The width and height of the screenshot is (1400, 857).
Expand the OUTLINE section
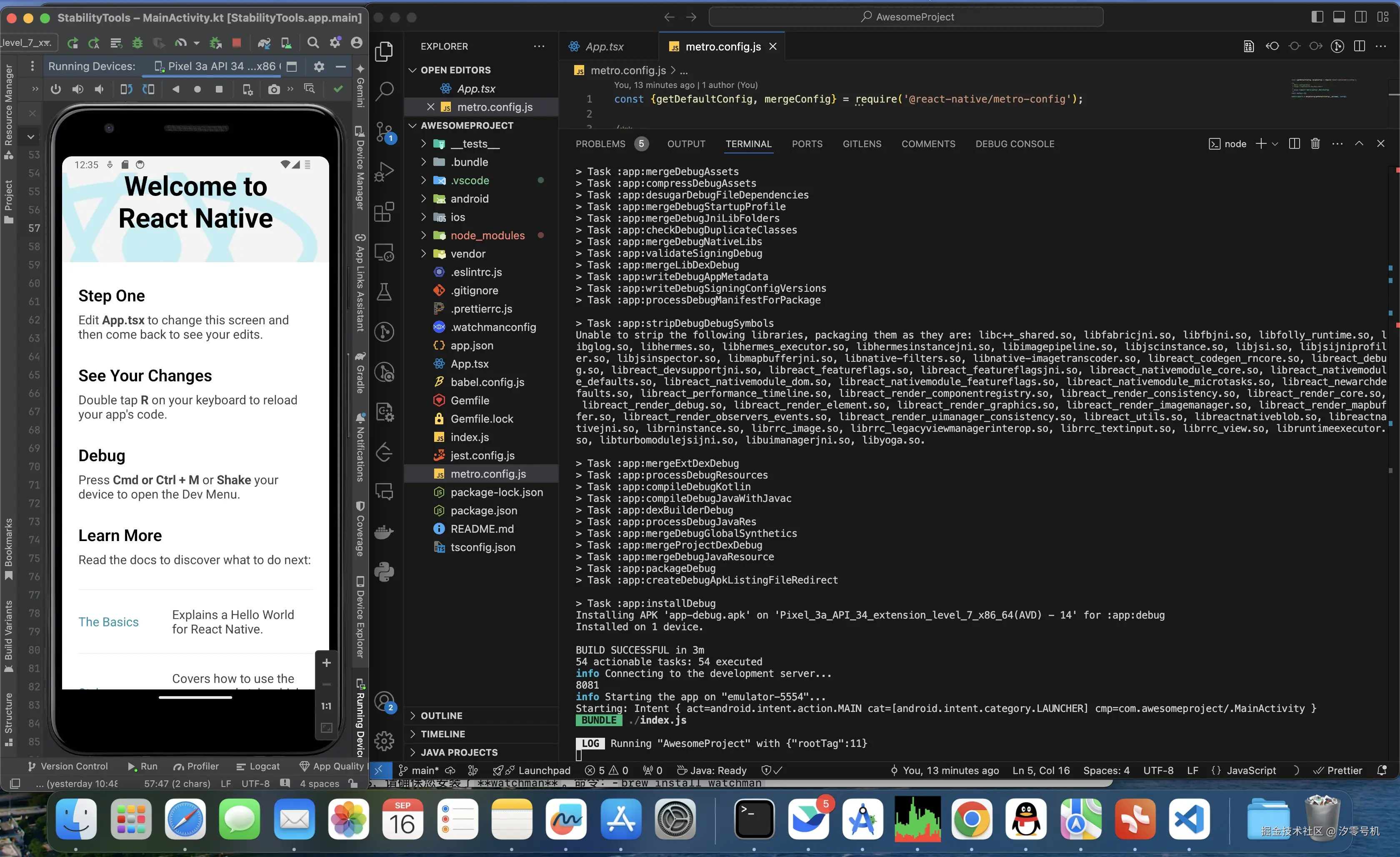click(x=442, y=716)
